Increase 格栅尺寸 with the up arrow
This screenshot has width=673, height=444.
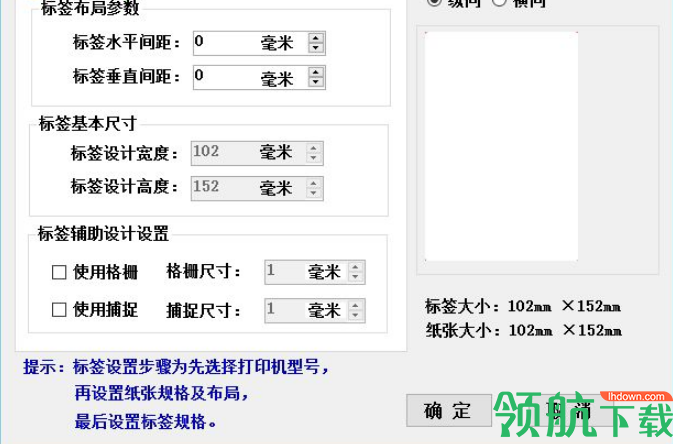click(x=356, y=267)
